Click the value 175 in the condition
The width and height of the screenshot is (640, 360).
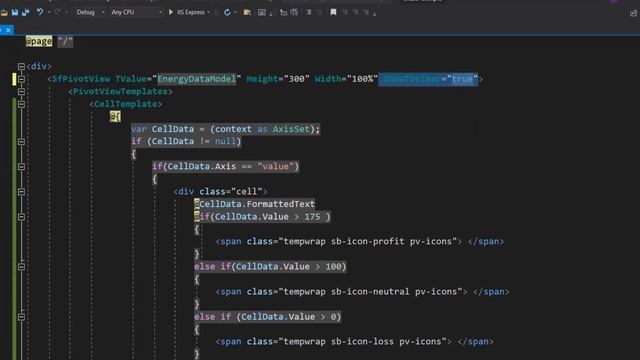pos(312,217)
